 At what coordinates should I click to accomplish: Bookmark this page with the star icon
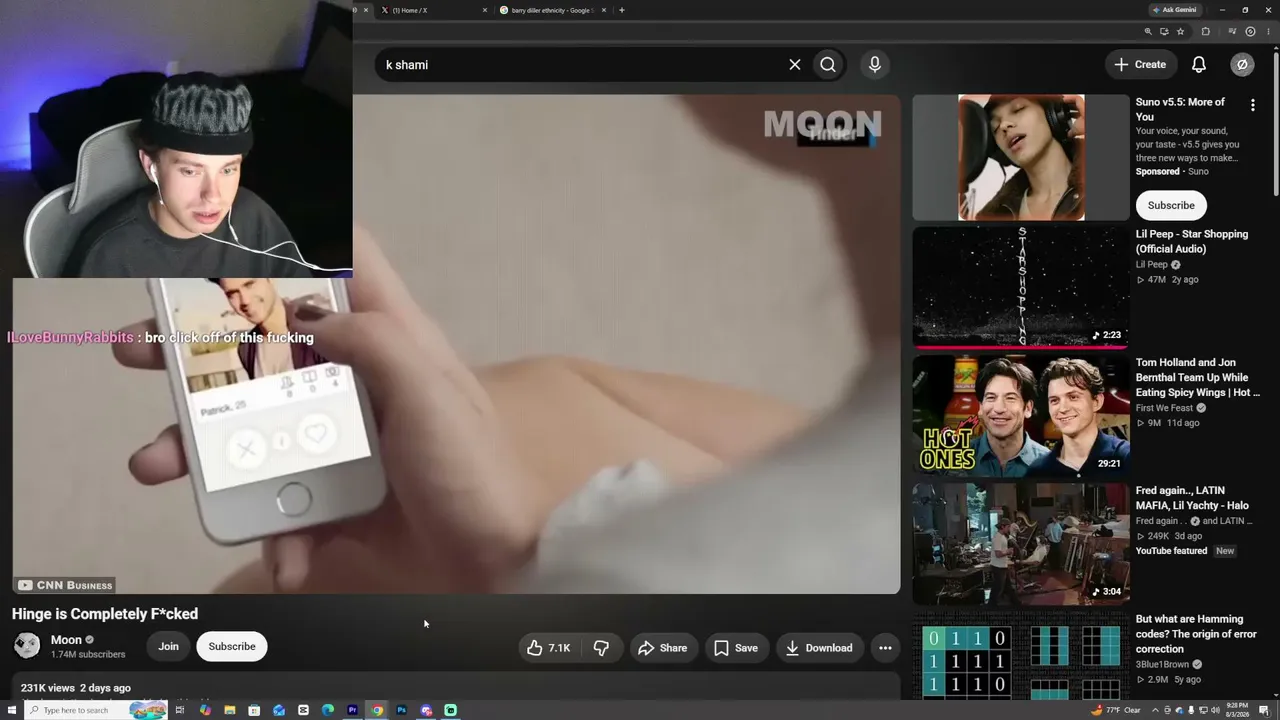[x=1180, y=31]
